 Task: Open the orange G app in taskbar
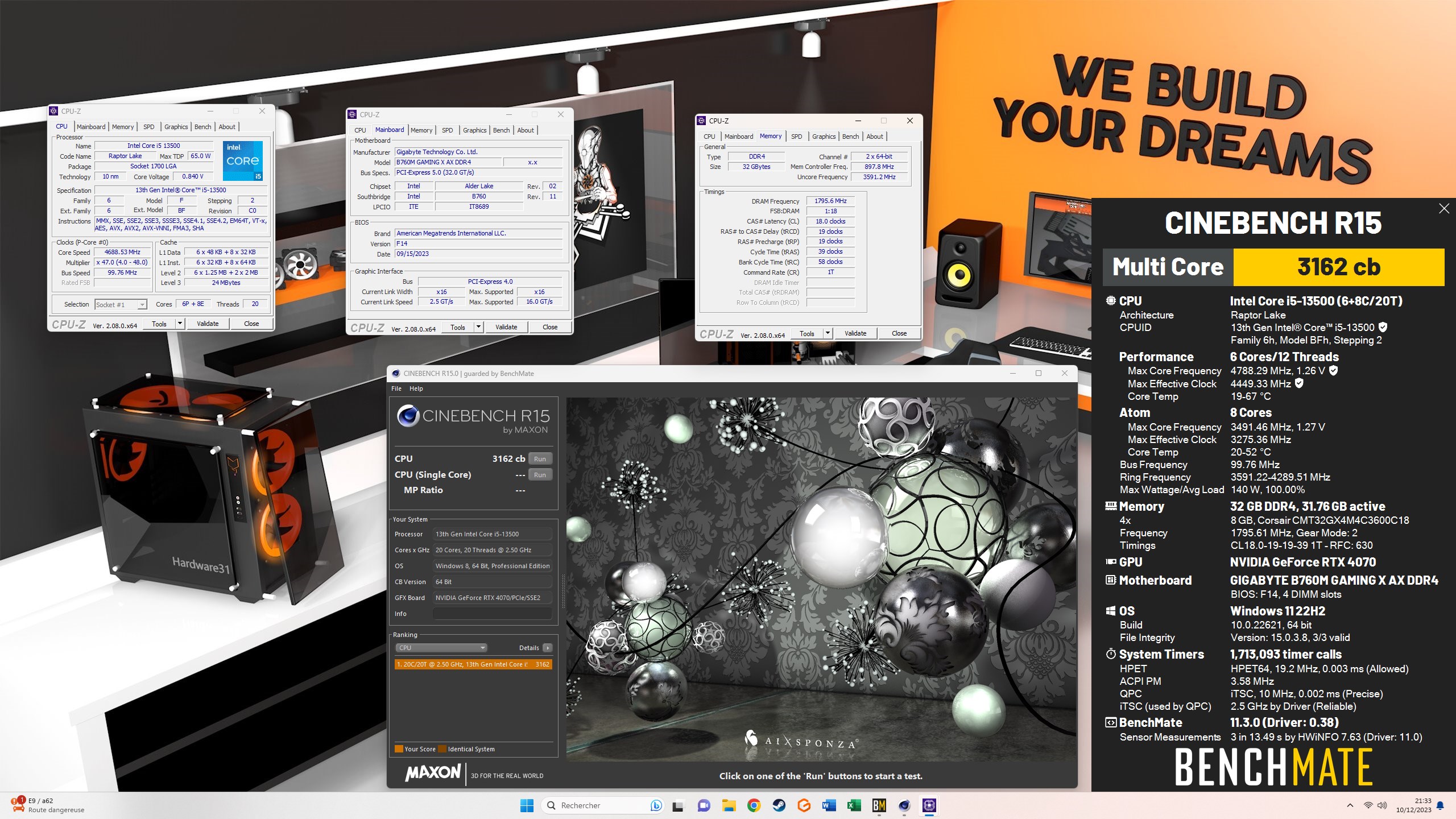click(804, 805)
